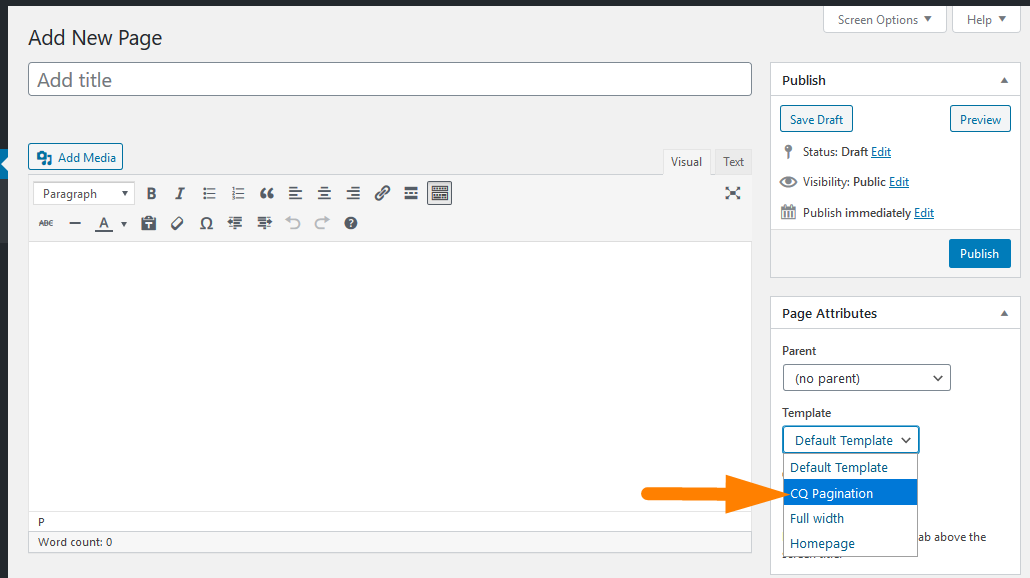Switch to the Text editor tab
The height and width of the screenshot is (578, 1030).
pyautogui.click(x=733, y=162)
